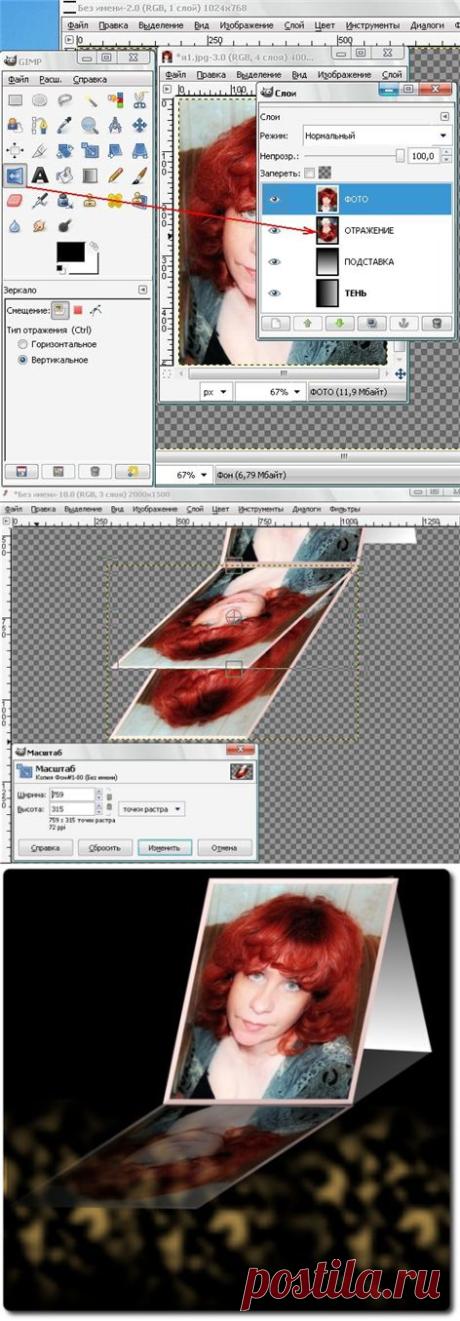Select the Scale tool in toolbox
This screenshot has height=1321, width=460.
90,150
